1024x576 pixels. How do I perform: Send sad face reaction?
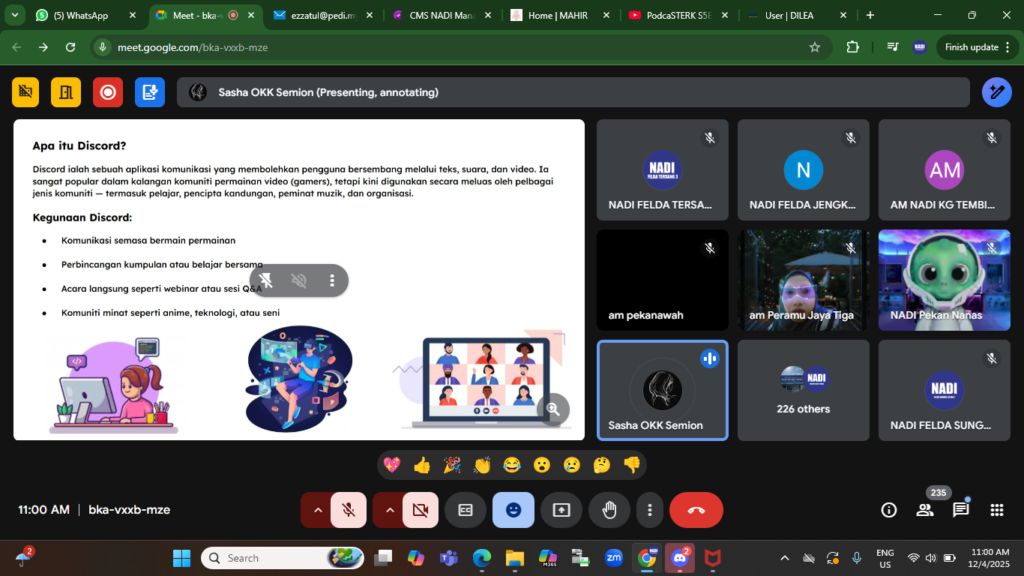[x=571, y=465]
